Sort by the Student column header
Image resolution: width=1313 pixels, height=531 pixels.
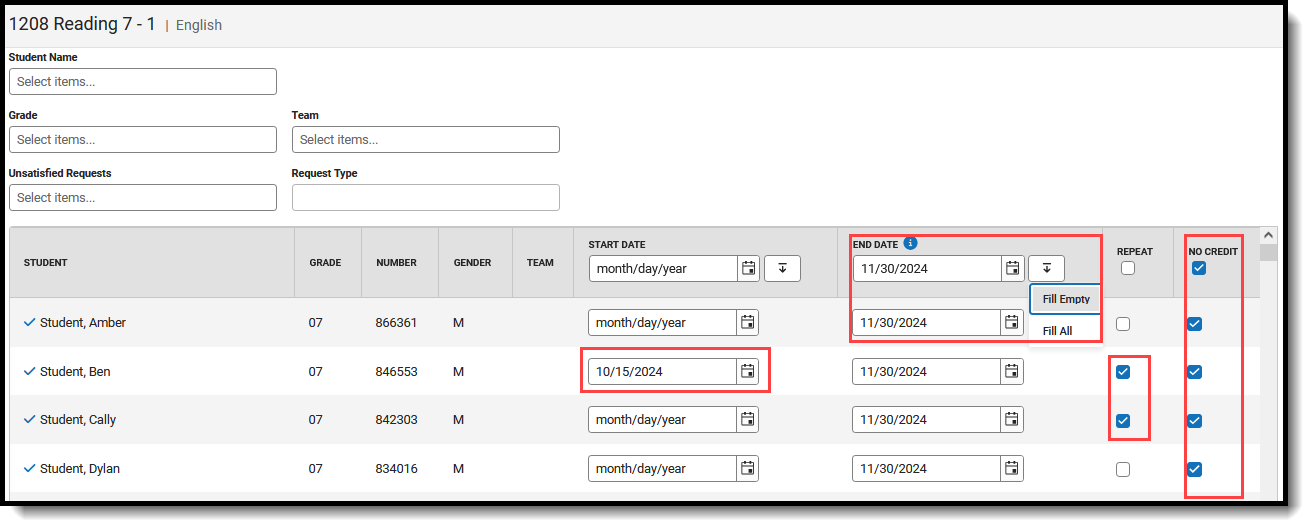click(x=46, y=263)
